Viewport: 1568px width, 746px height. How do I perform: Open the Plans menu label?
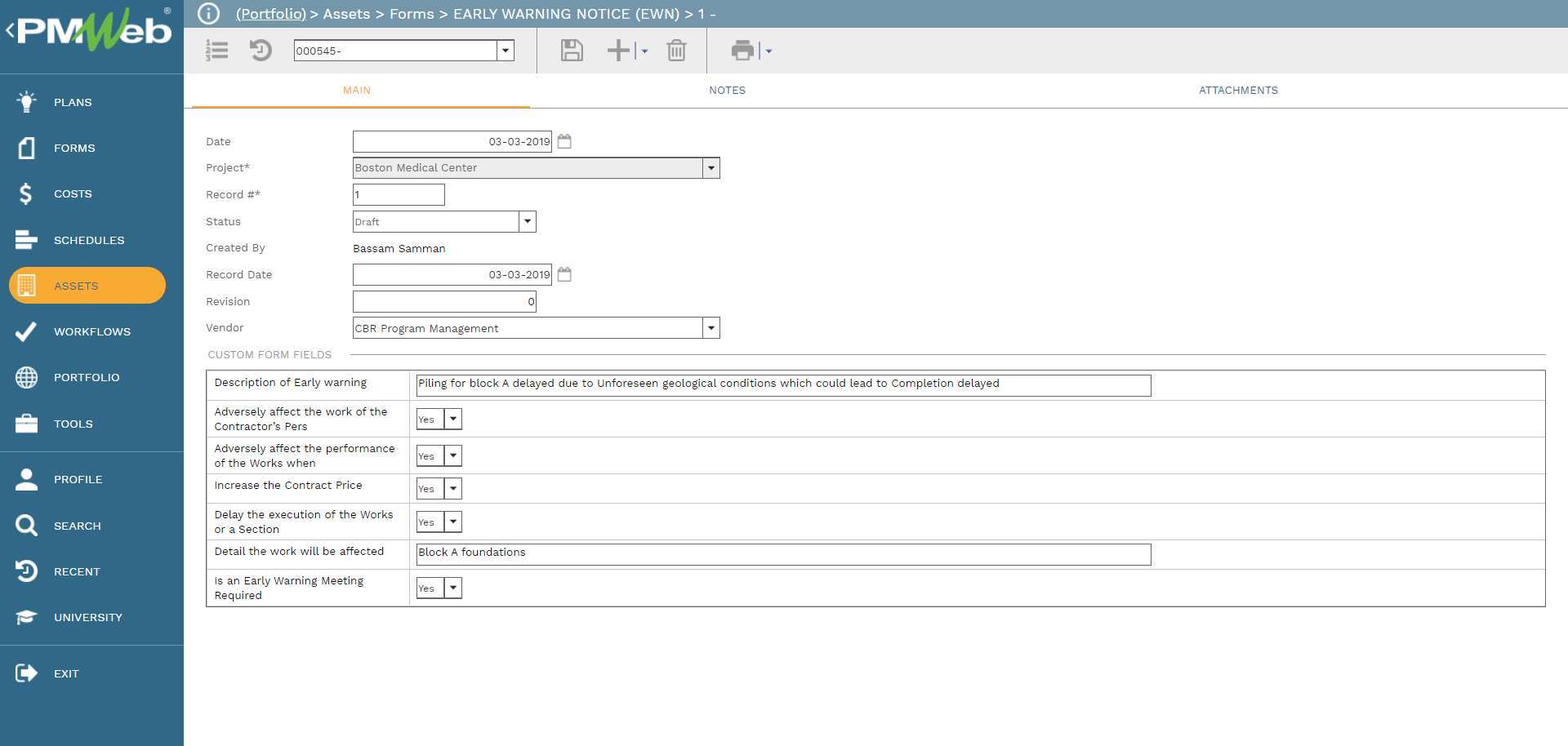click(73, 102)
